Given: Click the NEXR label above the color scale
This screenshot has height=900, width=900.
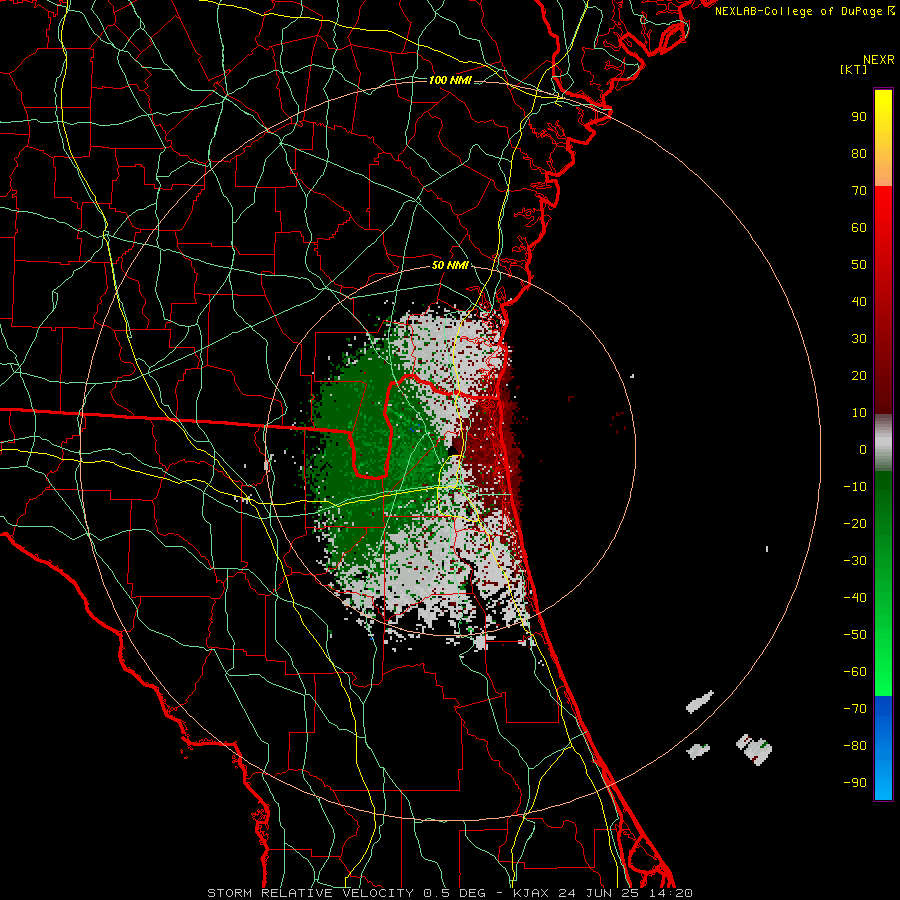Looking at the screenshot, I should pos(879,60).
